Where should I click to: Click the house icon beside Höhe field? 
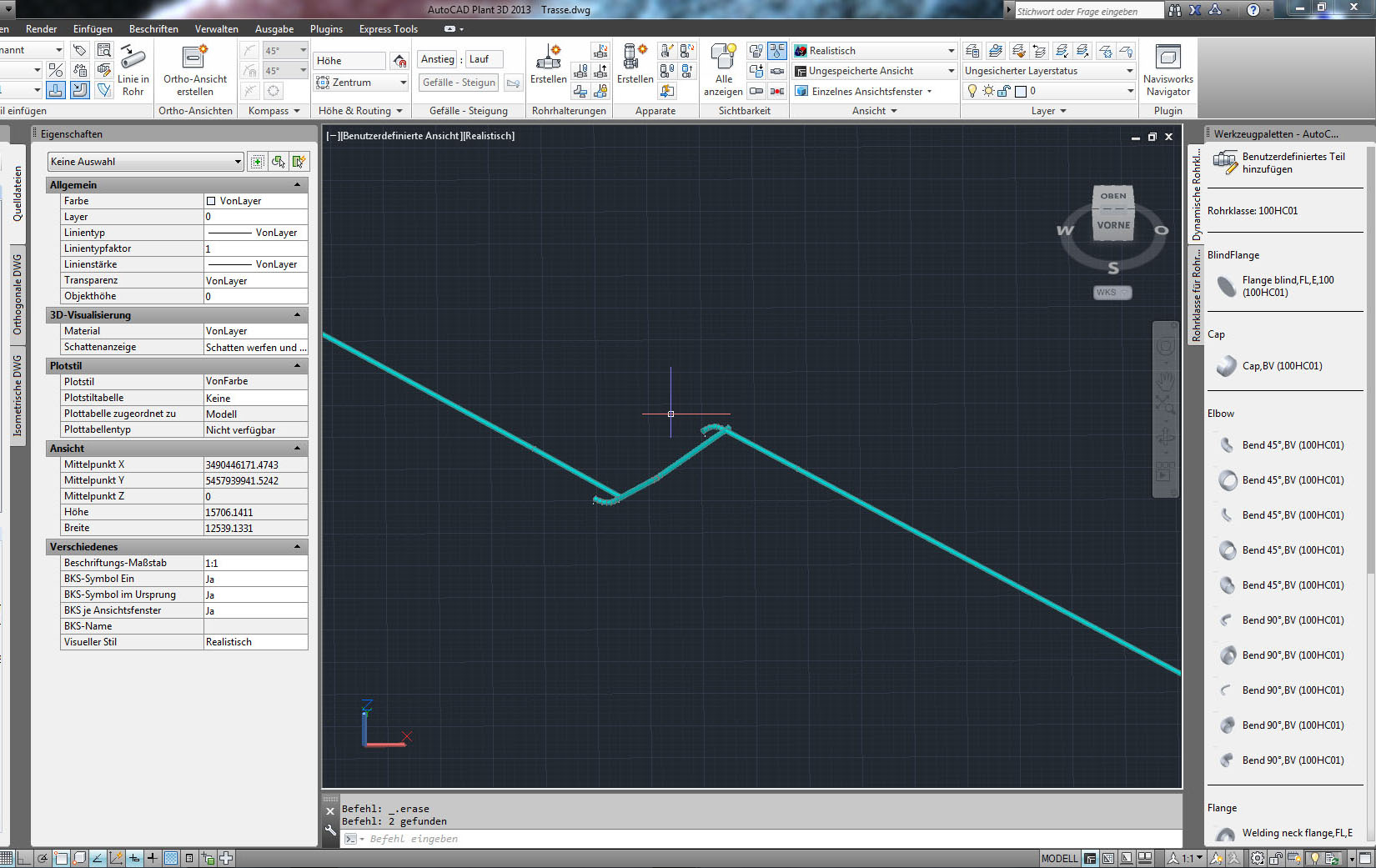[400, 61]
